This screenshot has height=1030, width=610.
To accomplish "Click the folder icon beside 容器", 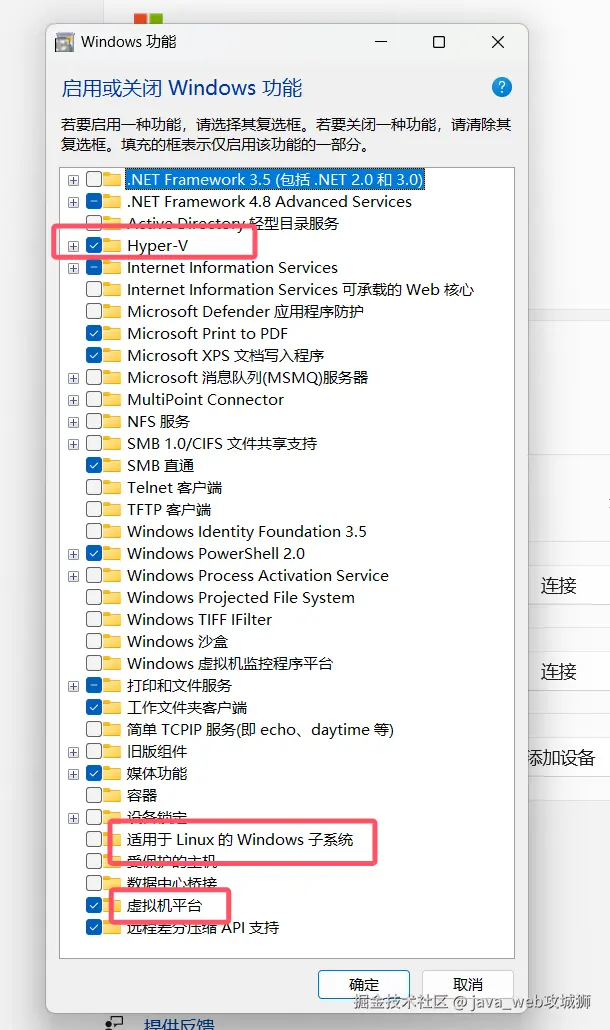I will pyautogui.click(x=112, y=795).
